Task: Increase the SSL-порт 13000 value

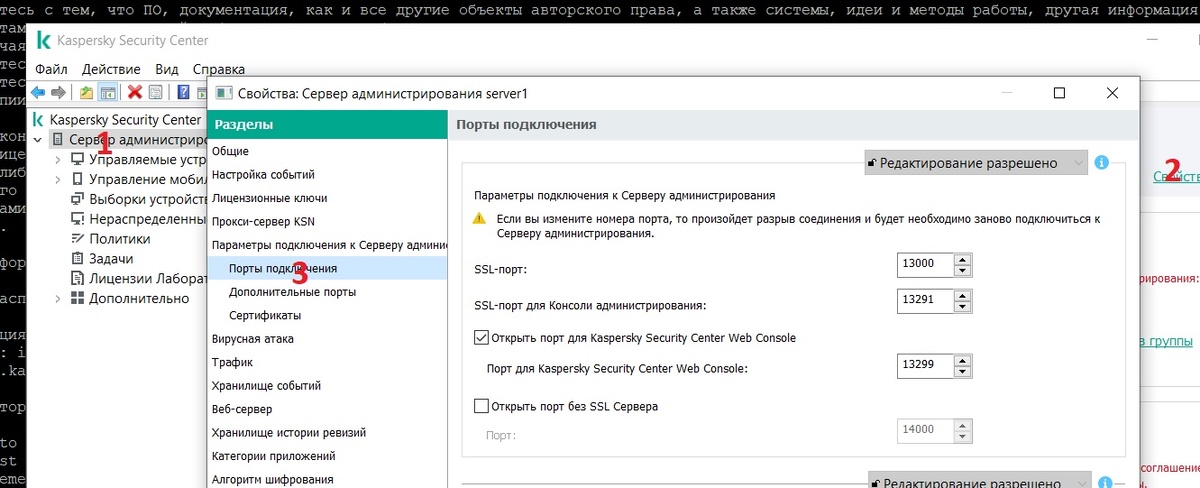Action: pos(962,259)
